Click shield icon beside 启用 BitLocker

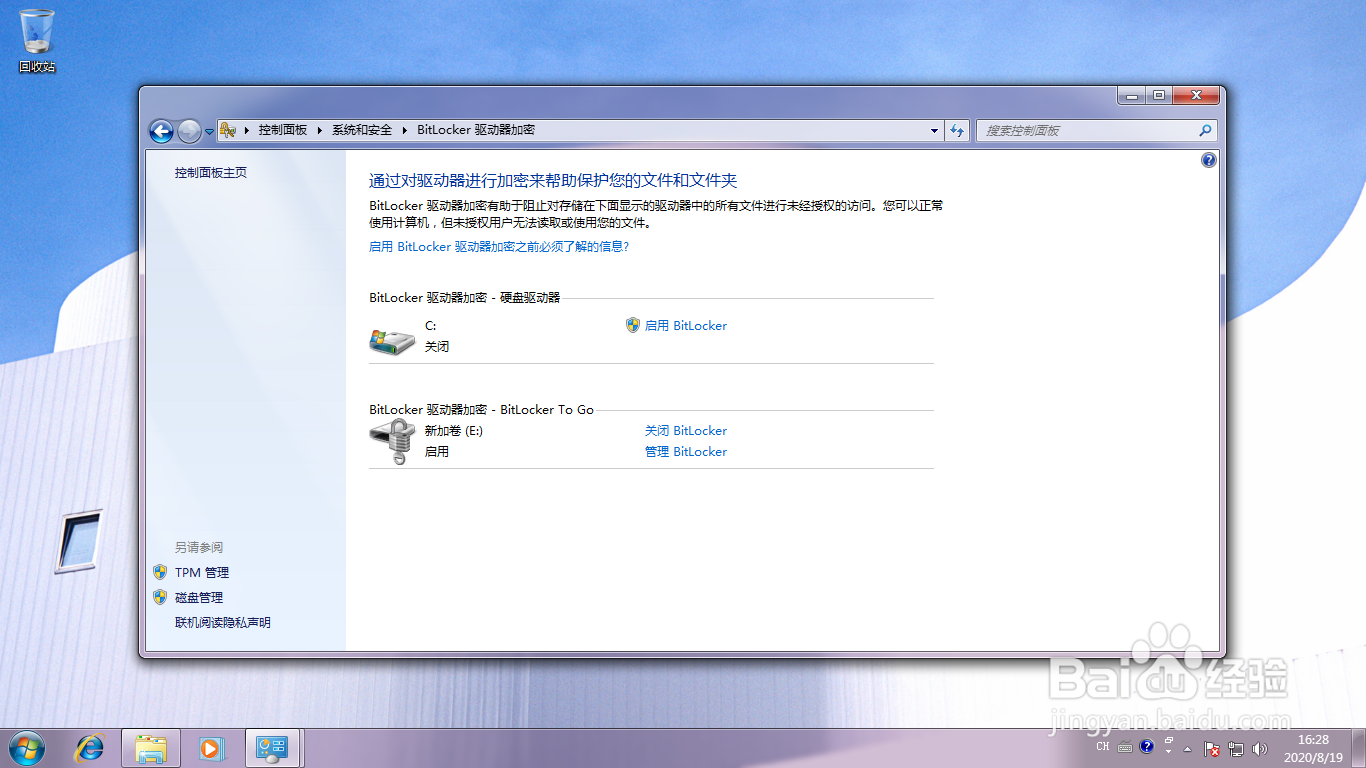[632, 325]
